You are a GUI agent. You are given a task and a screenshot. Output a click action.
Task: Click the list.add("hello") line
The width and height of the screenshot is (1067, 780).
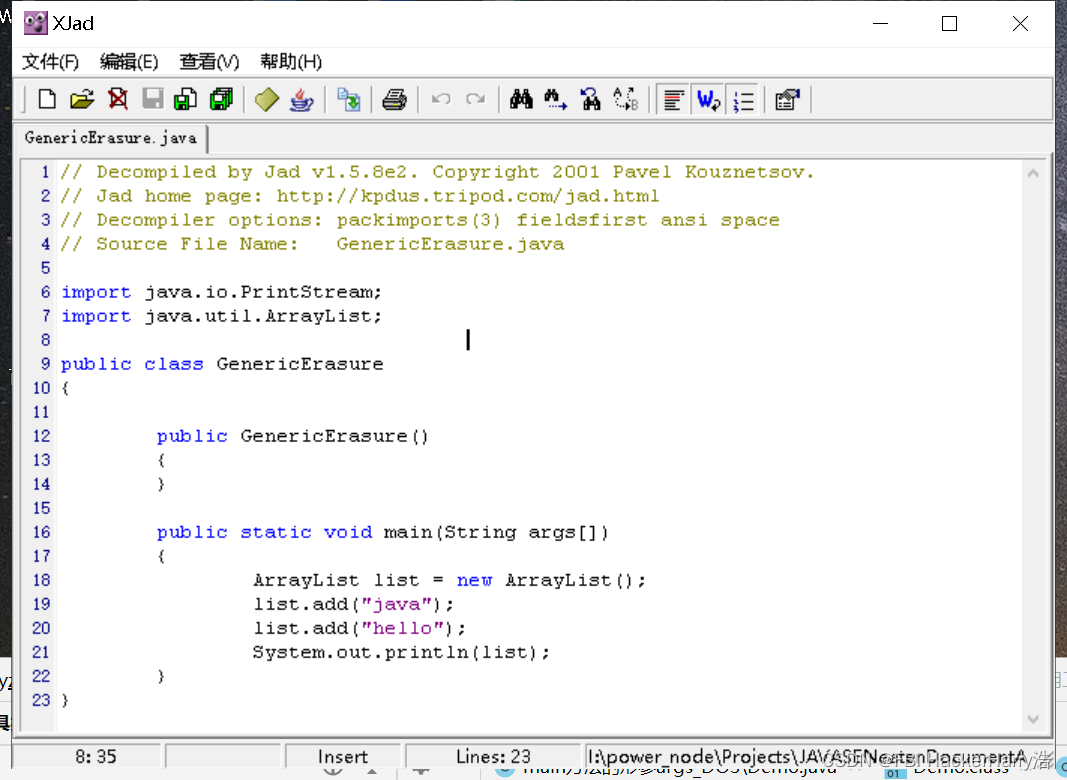click(359, 628)
